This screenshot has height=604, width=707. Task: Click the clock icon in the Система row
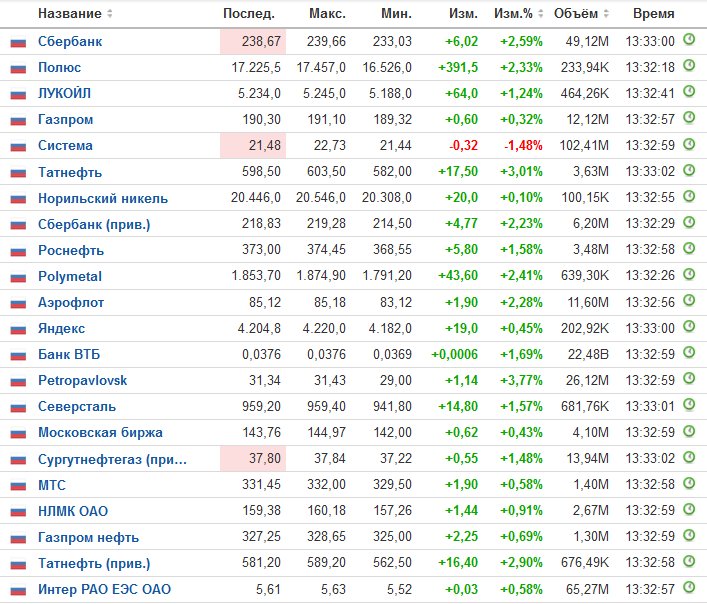point(689,144)
